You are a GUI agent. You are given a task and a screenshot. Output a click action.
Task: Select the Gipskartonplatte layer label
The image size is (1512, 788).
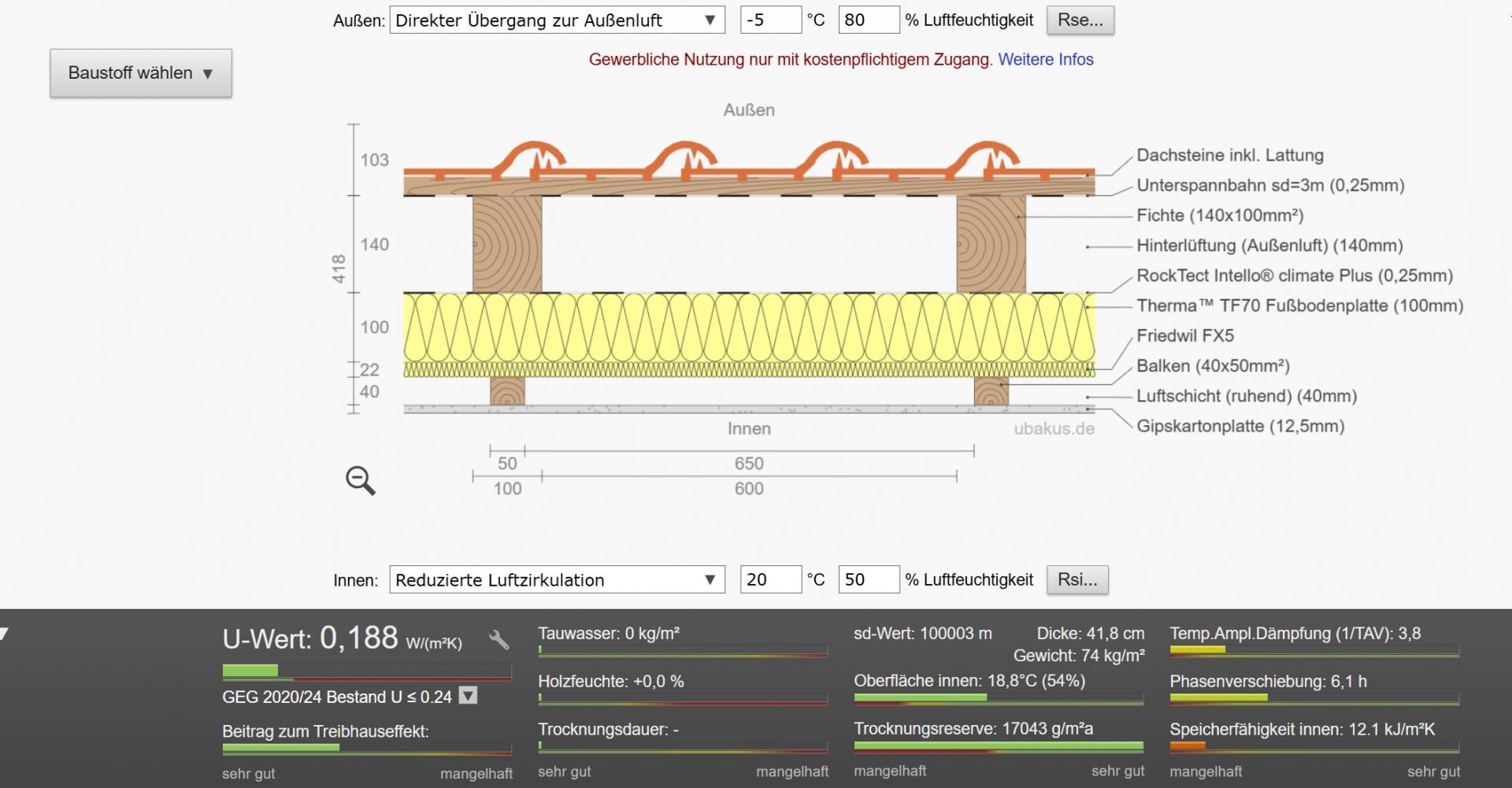[x=1240, y=426]
